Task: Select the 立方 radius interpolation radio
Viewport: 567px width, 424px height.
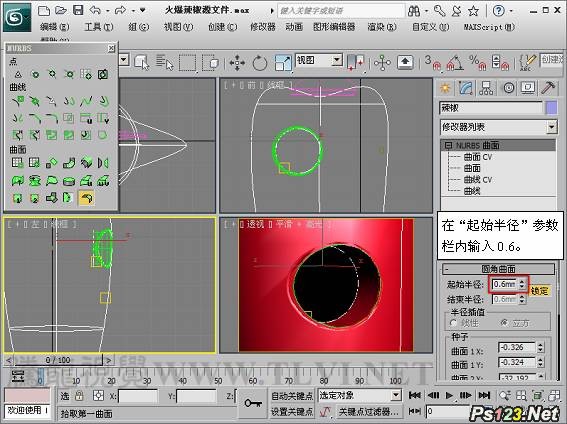Action: (x=504, y=322)
